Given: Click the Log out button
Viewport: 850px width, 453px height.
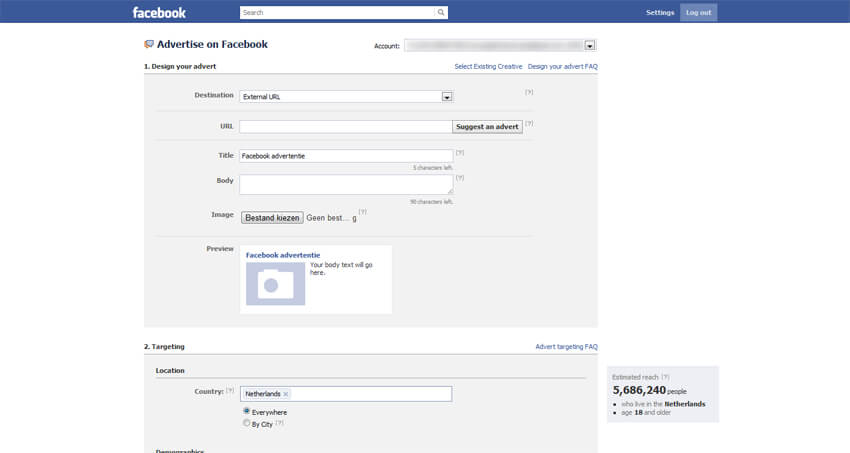Looking at the screenshot, I should tap(698, 12).
